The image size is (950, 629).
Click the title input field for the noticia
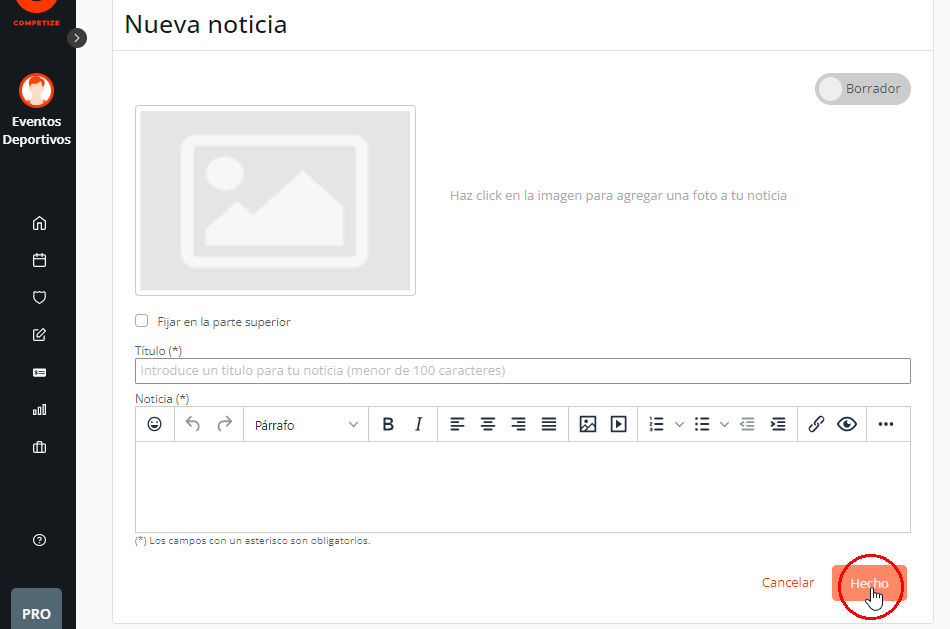pos(522,371)
